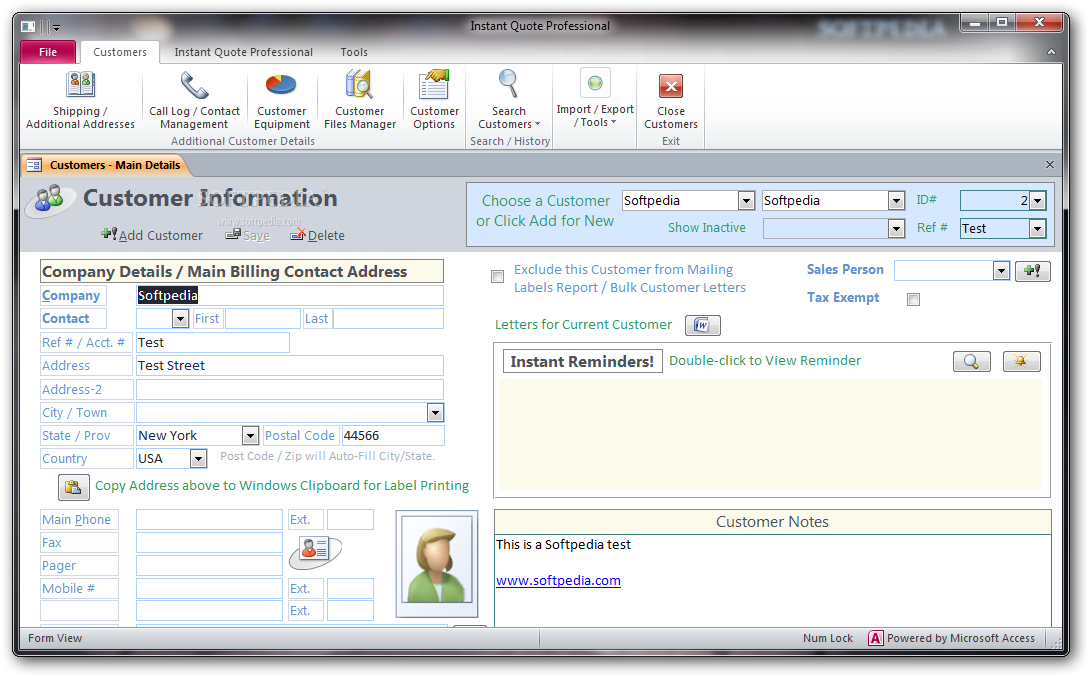This screenshot has height=677, width=1090.
Task: Open Search Customers magnifier
Action: tap(509, 83)
